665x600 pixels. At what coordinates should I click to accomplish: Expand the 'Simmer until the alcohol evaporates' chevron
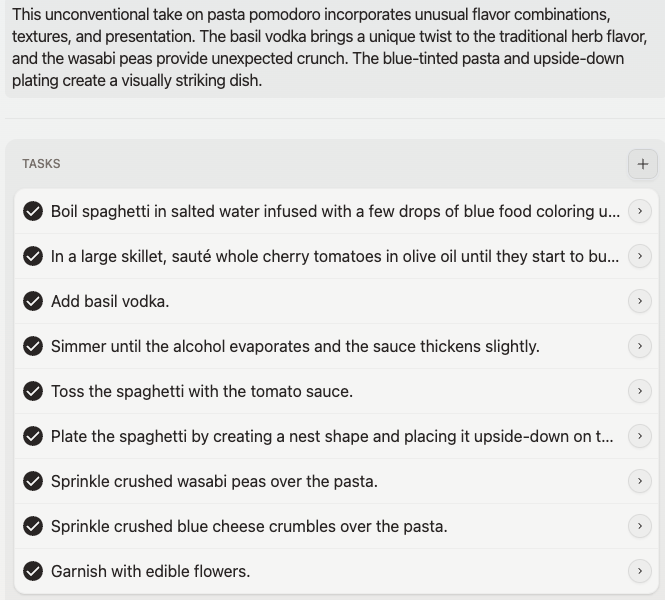click(x=640, y=346)
